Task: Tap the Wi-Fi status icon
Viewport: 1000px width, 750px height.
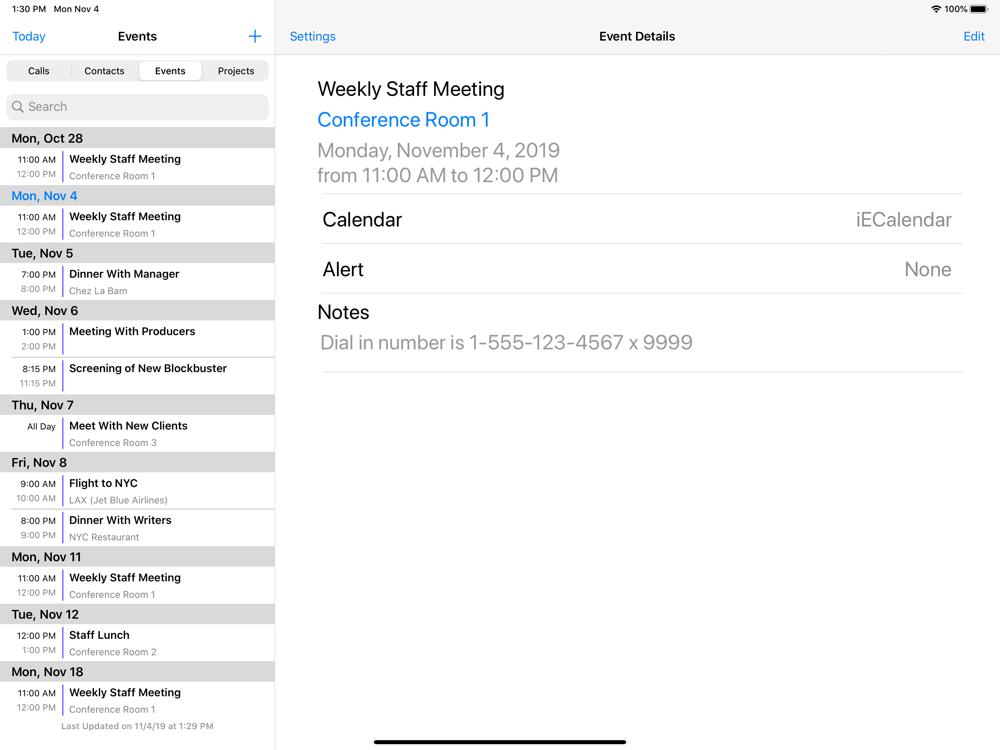Action: coord(935,9)
